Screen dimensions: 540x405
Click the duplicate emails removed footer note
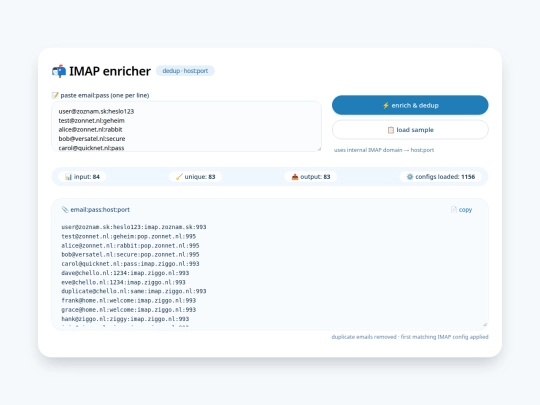click(410, 337)
